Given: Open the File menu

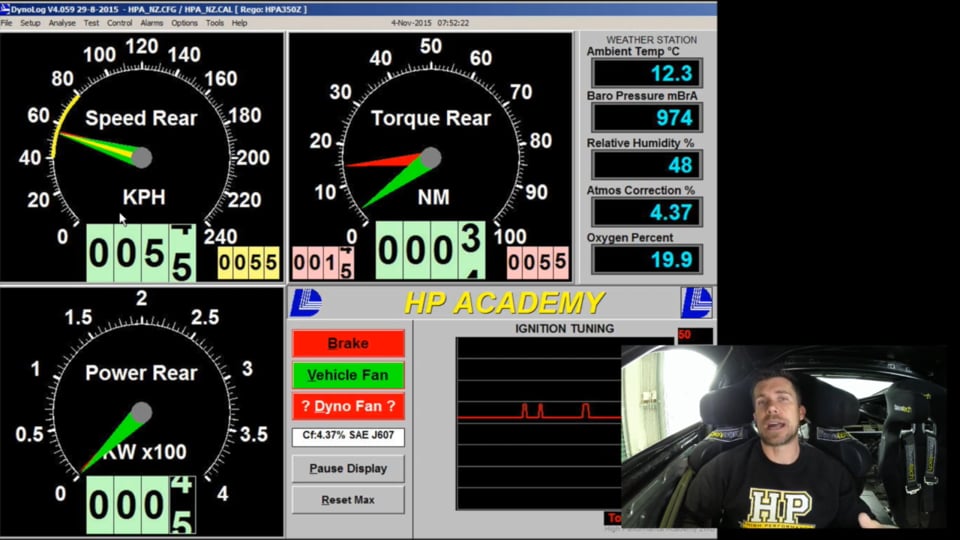Looking at the screenshot, I should click(x=6, y=23).
